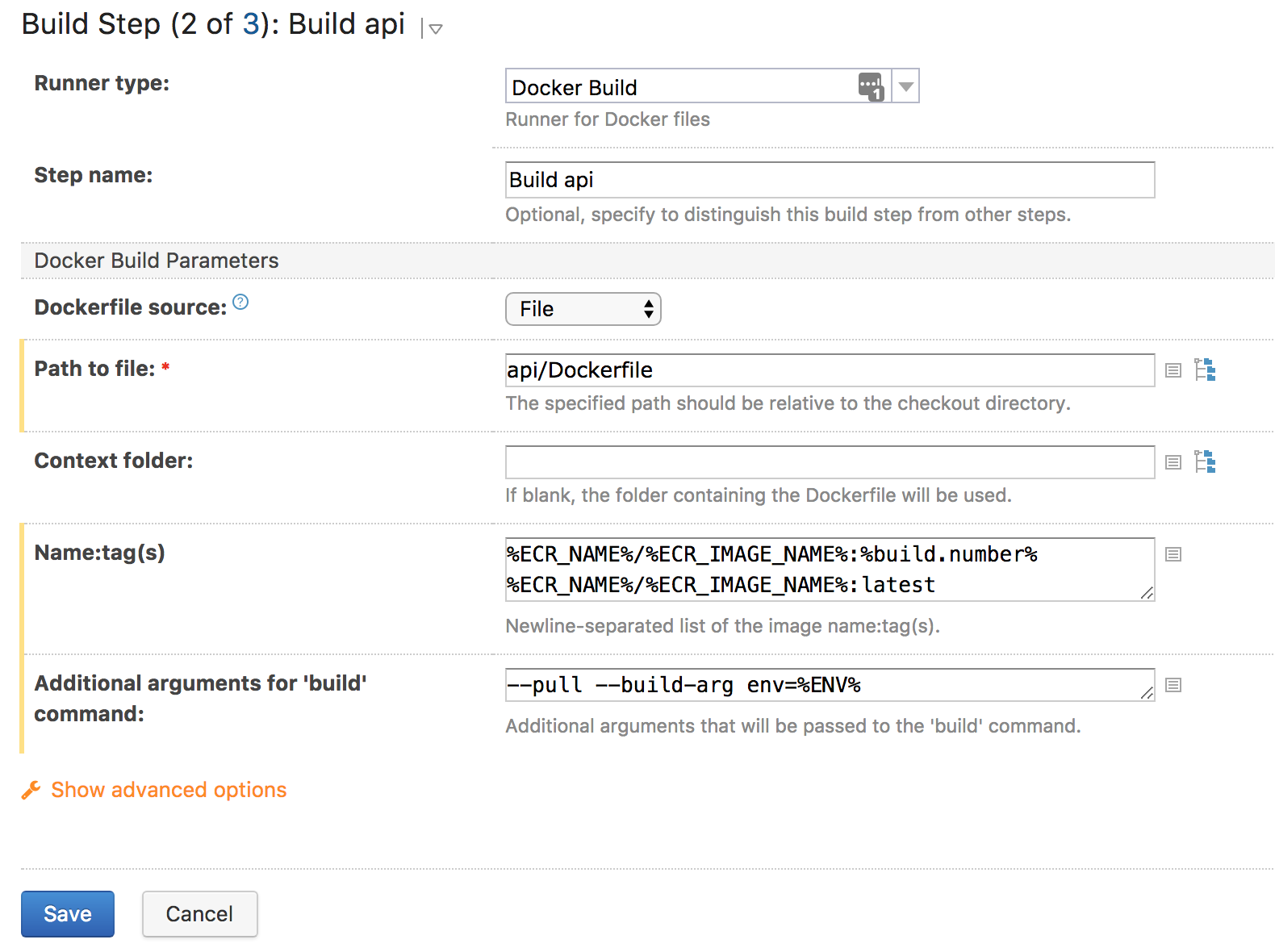
Task: Open the 3 build steps link in the title
Action: [x=251, y=24]
